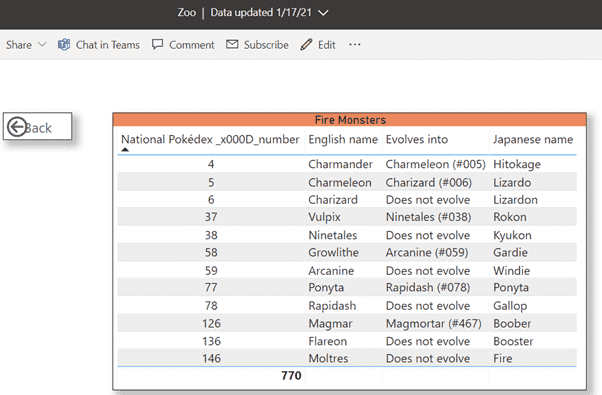Image resolution: width=602 pixels, height=395 pixels.
Task: Select the Hitokage cell
Action: tap(517, 164)
